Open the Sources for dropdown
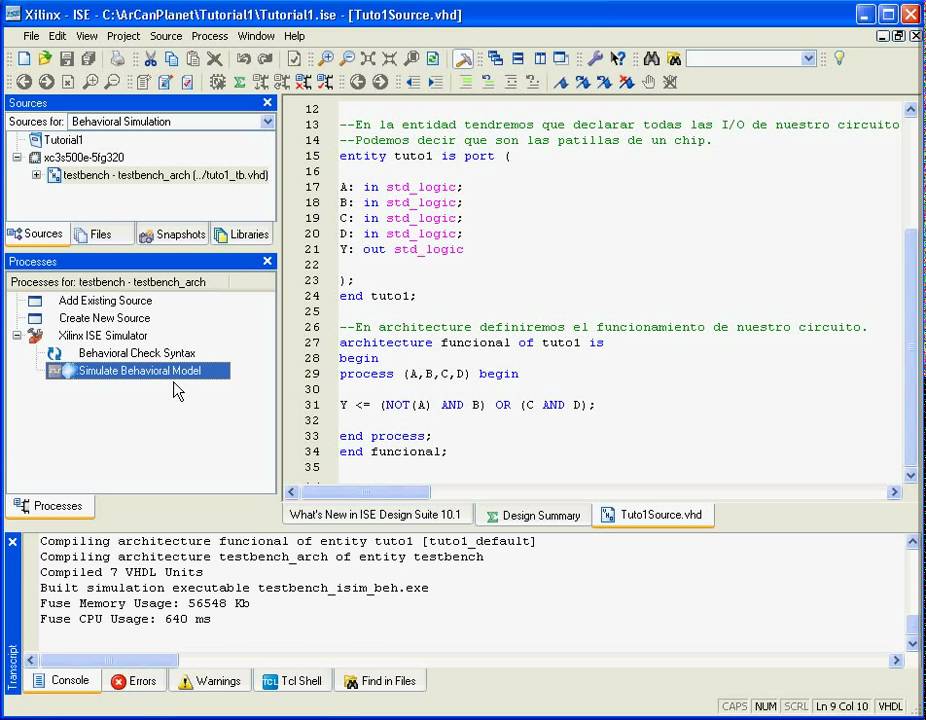 268,122
